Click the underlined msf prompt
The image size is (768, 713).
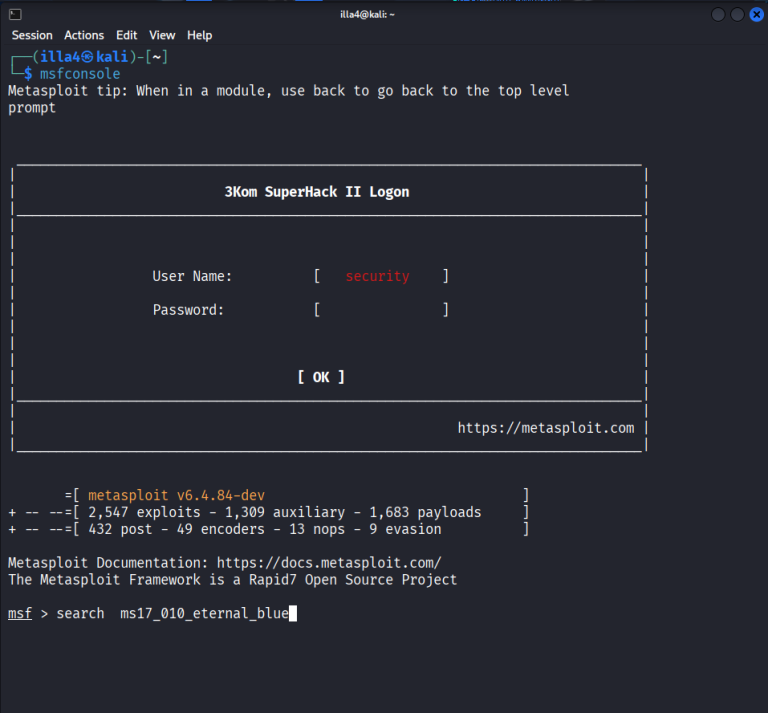point(20,613)
